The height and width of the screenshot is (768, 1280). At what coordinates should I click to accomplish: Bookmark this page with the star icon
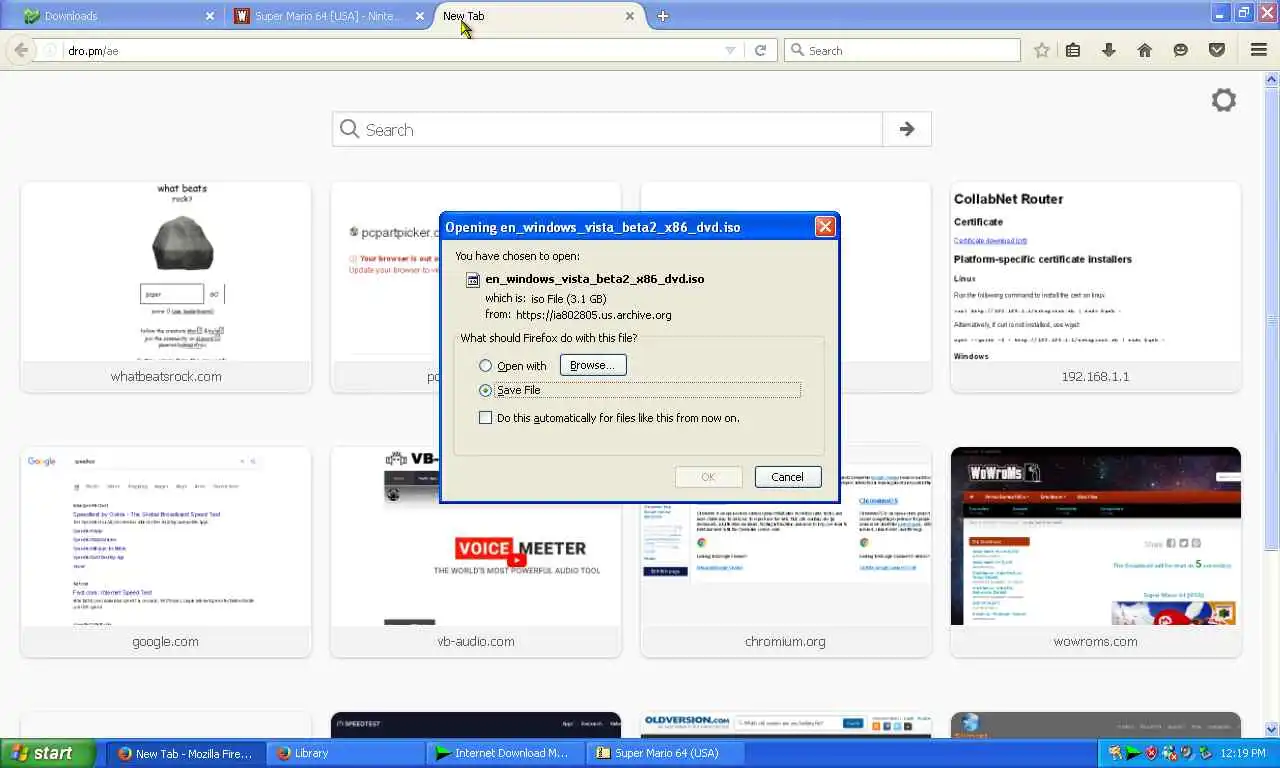click(x=1042, y=50)
